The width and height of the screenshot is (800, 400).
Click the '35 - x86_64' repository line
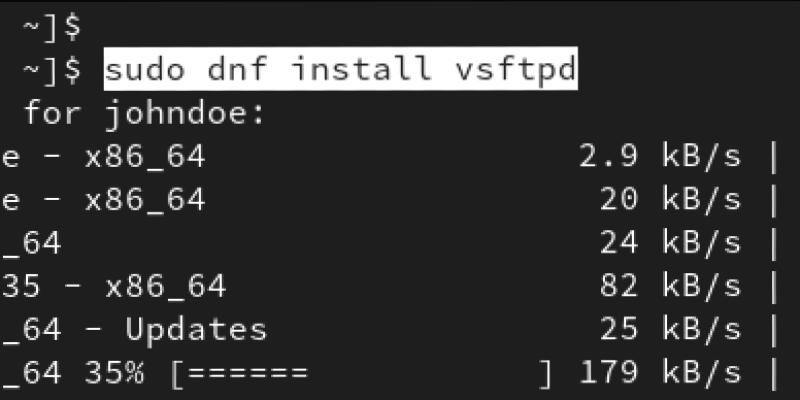[113, 287]
